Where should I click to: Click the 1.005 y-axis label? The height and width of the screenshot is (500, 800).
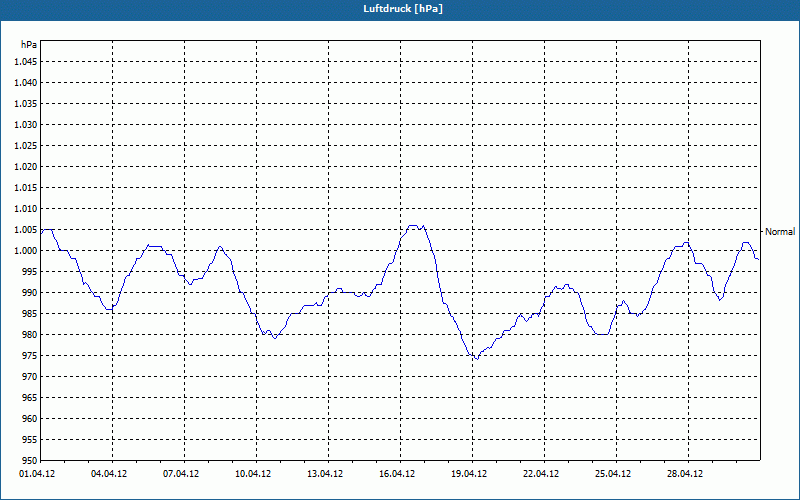pyautogui.click(x=26, y=230)
